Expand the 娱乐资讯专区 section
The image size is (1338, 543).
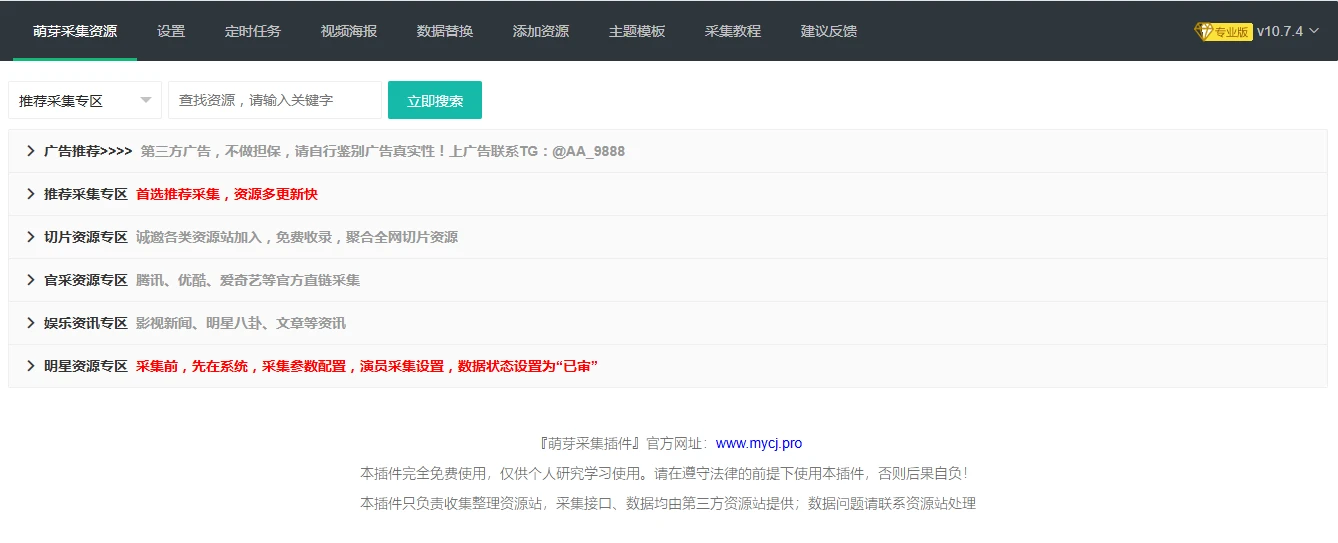click(x=86, y=323)
